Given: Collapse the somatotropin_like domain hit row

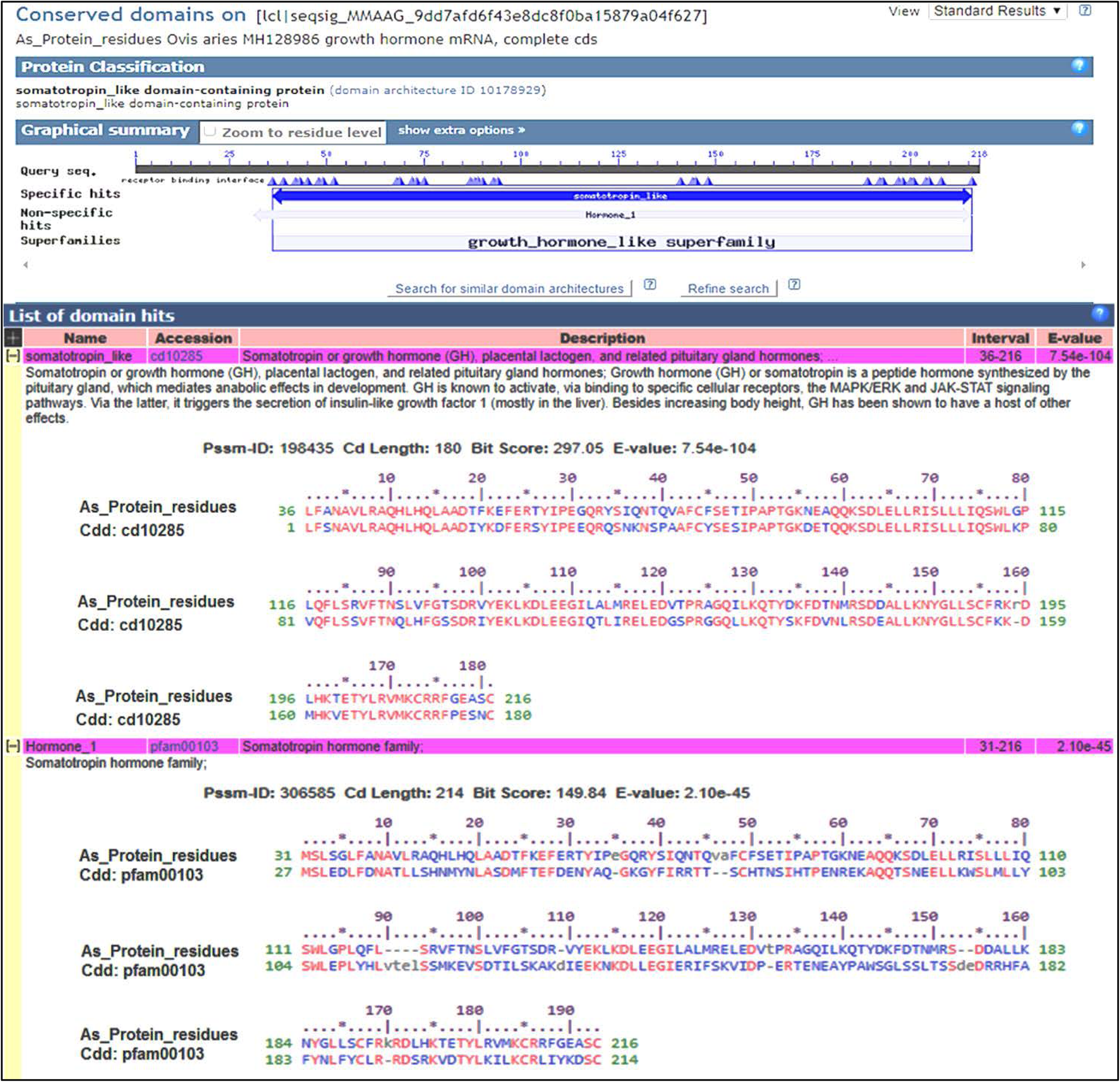Looking at the screenshot, I should tap(13, 356).
